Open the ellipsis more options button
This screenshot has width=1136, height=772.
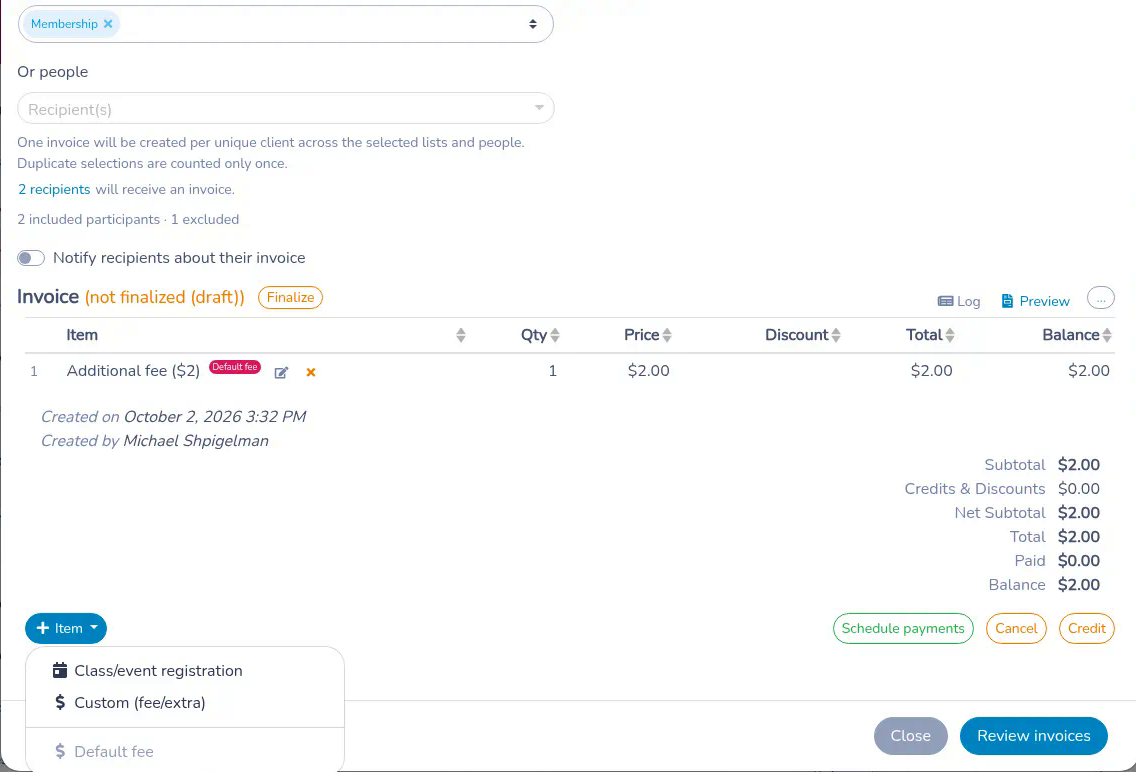pos(1100,298)
